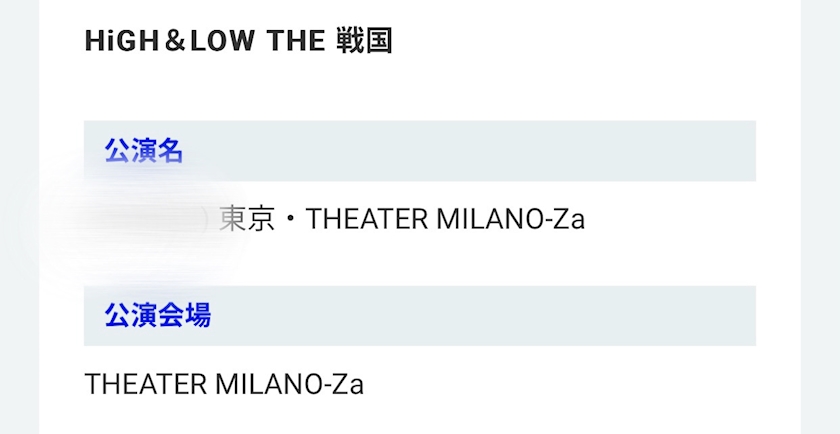Click empty right side of 公演名 header bar
Viewport: 840px width, 434px height.
pyautogui.click(x=600, y=151)
